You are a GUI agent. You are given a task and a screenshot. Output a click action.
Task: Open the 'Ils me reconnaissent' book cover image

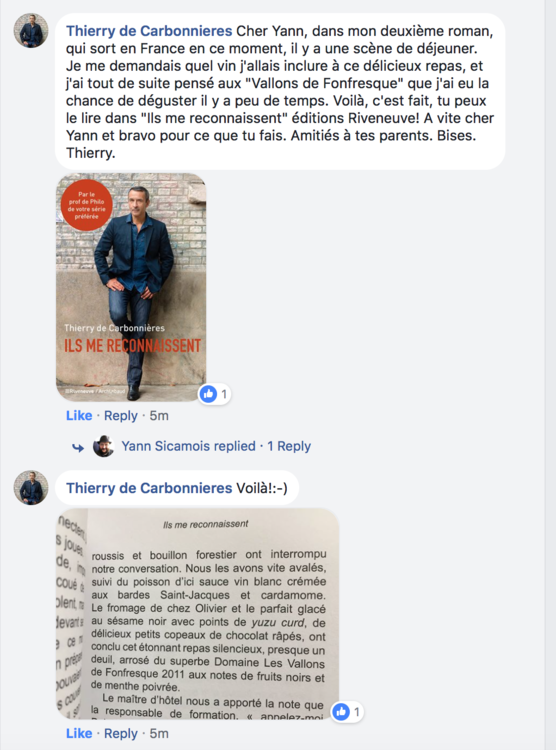131,287
